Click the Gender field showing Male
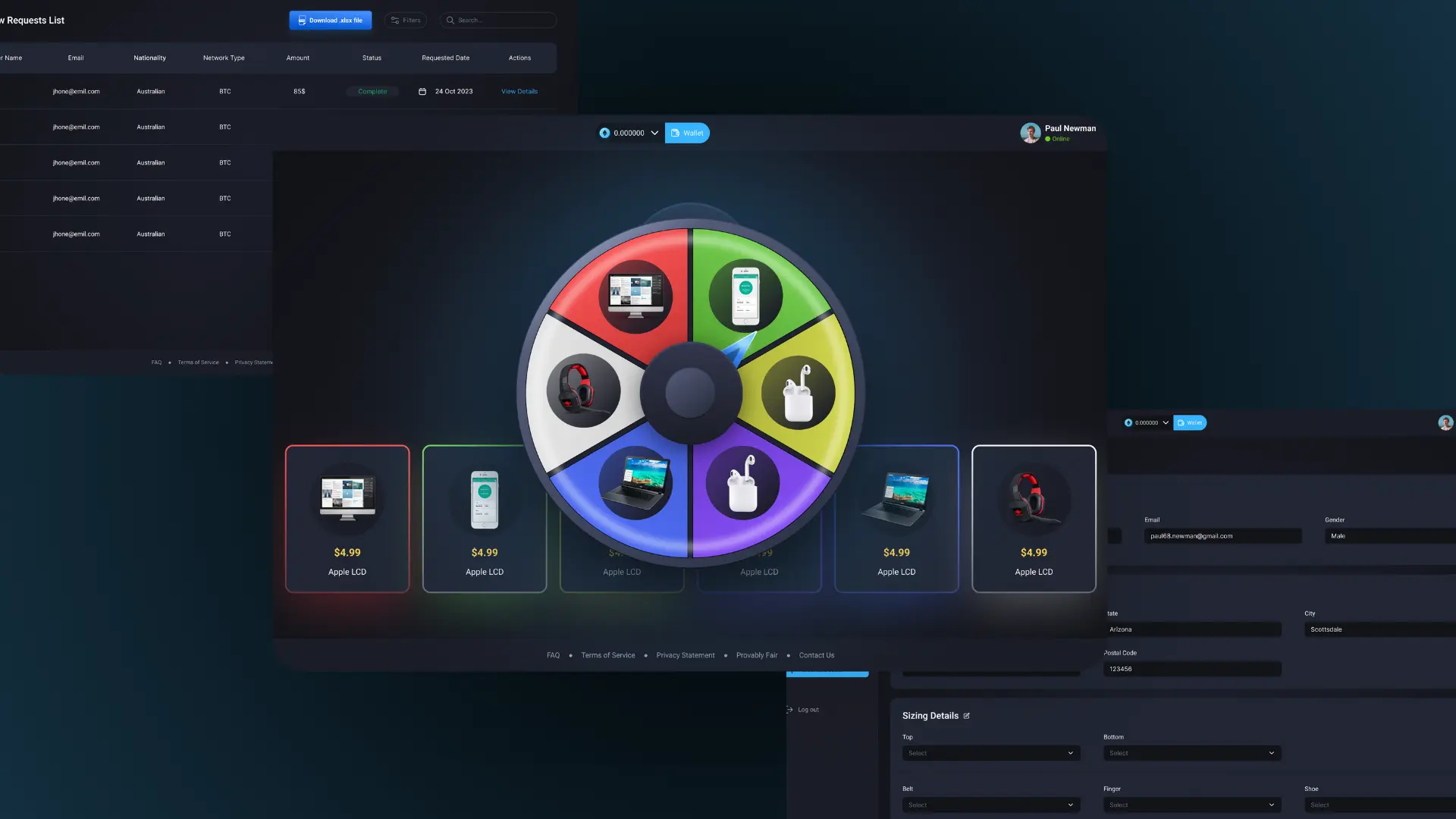Viewport: 1456px width, 819px height. click(x=1390, y=536)
